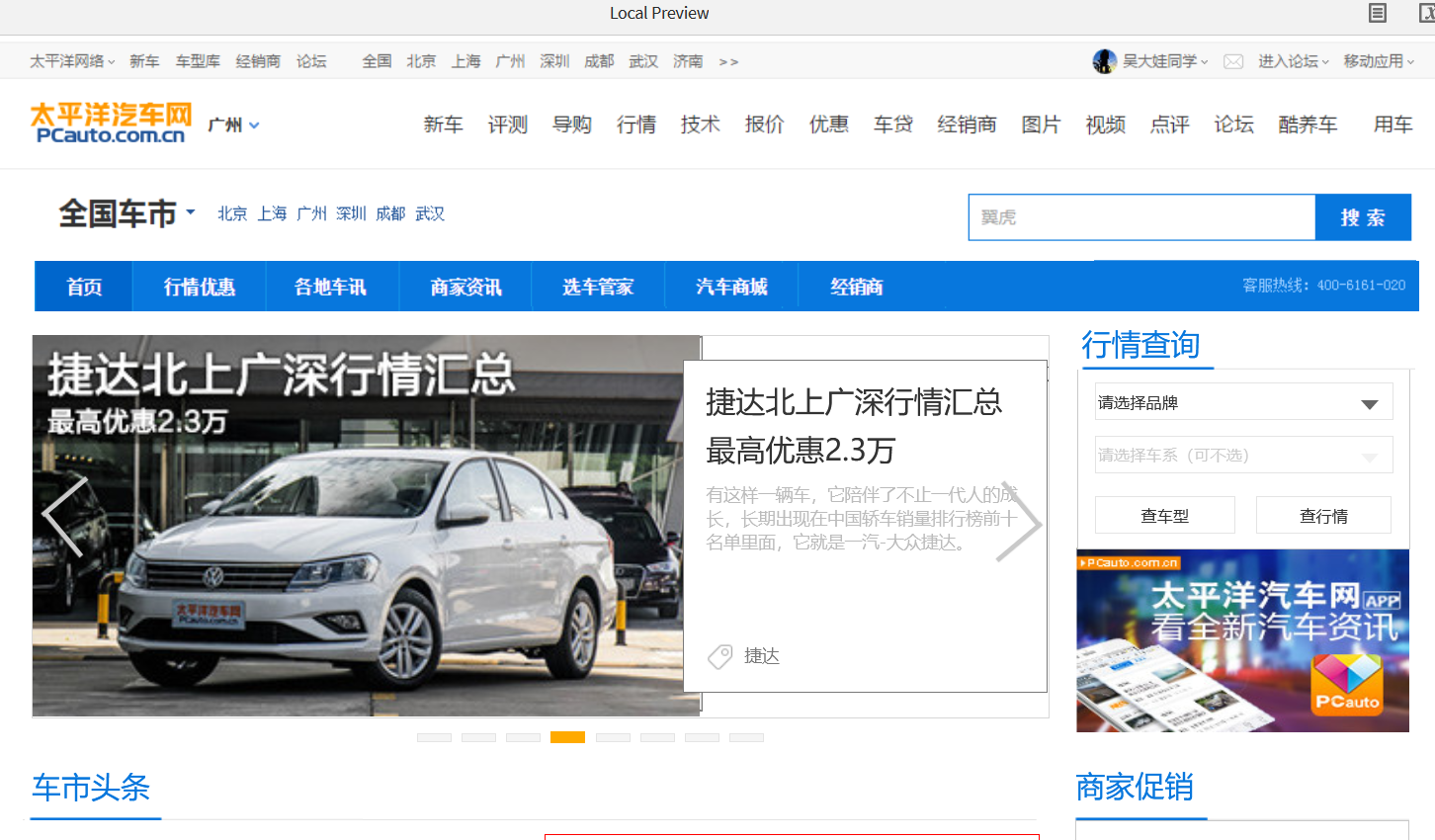The image size is (1435, 840).
Task: Open the 行情优惠 tab
Action: tap(200, 287)
